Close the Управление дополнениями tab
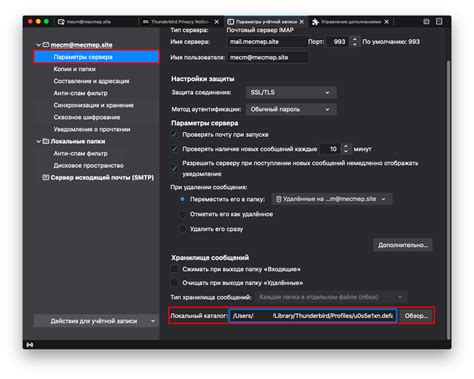This screenshot has width=474, height=379. tap(386, 22)
